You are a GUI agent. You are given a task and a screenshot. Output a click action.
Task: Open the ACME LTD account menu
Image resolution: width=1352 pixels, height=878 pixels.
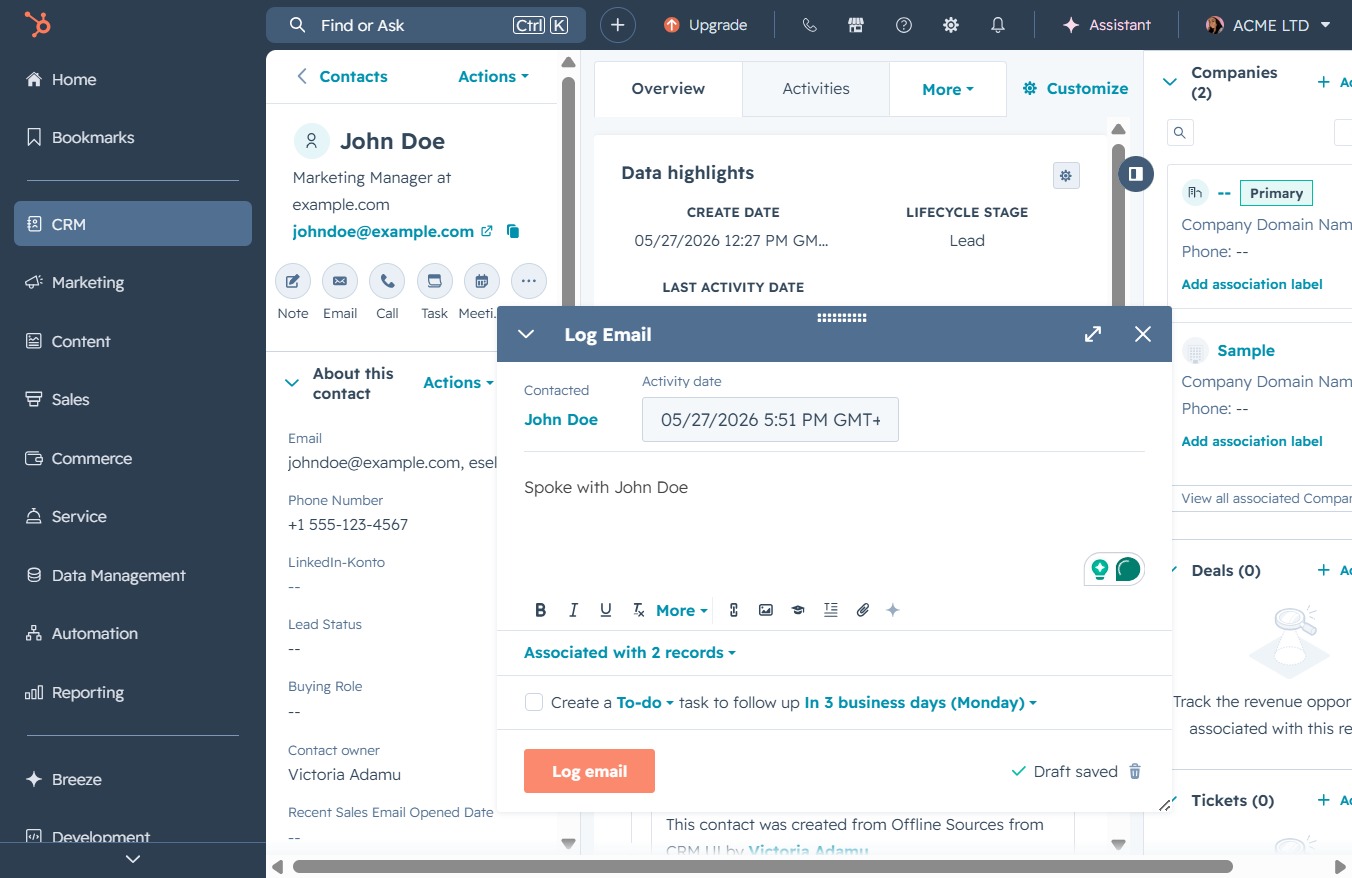pyautogui.click(x=1268, y=25)
